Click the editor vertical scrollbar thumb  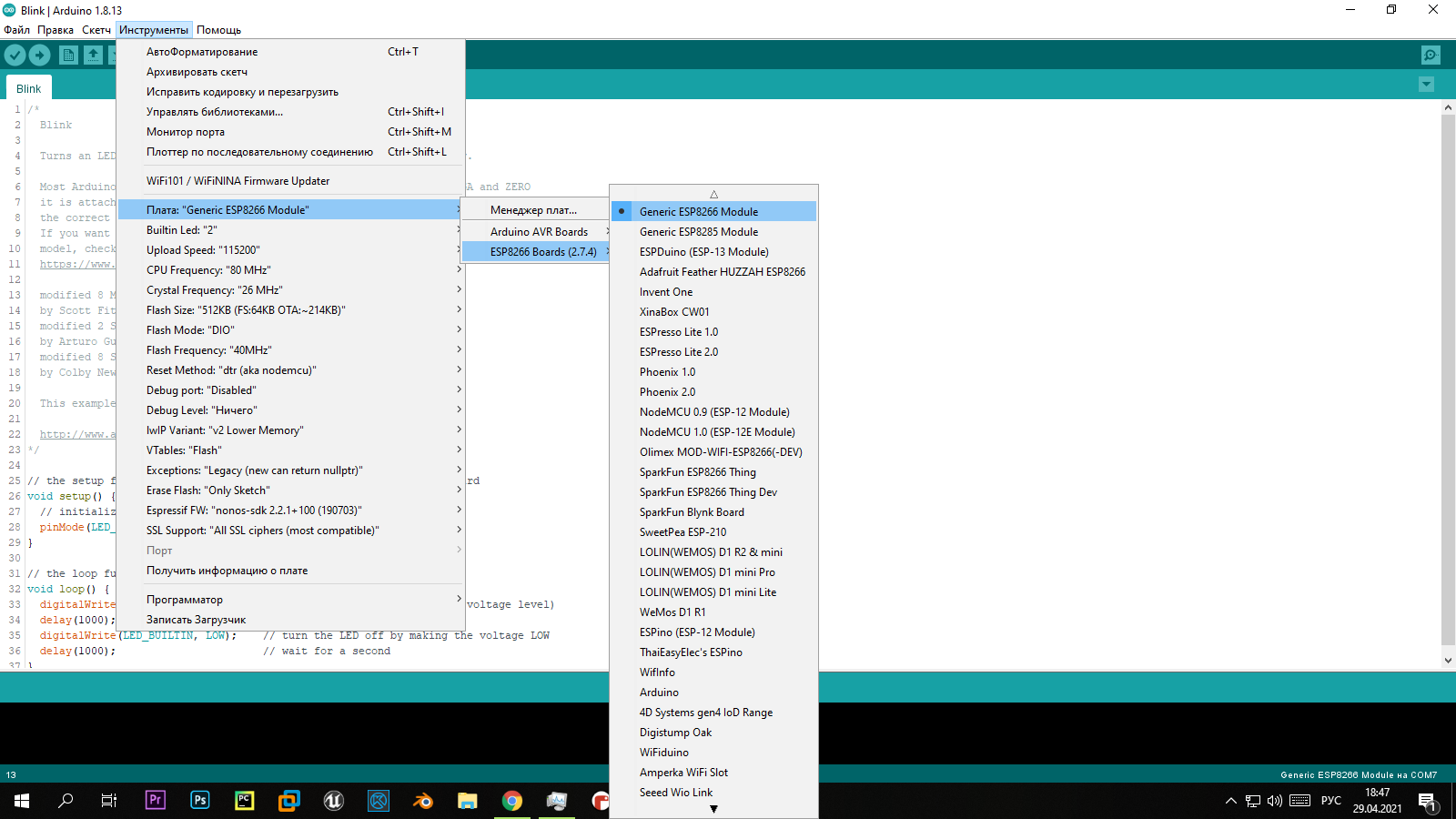[x=1448, y=379]
